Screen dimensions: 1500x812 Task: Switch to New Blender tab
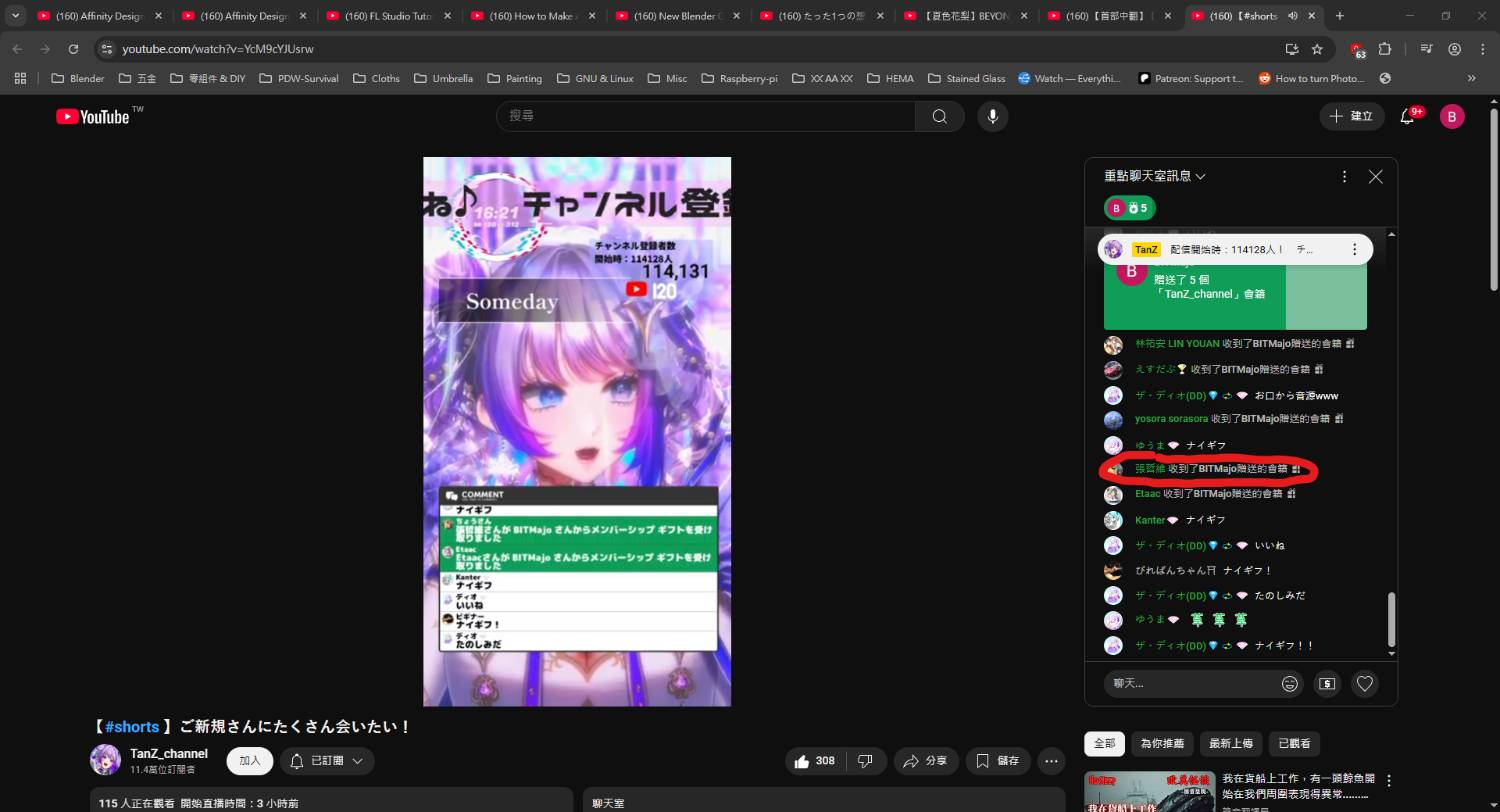tap(679, 16)
